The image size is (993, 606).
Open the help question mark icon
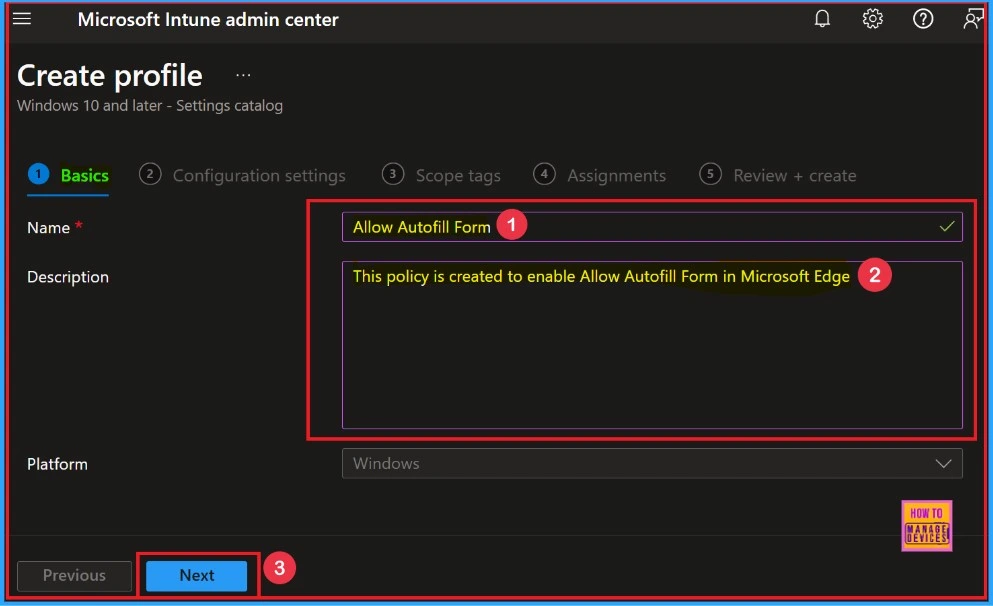coord(923,19)
